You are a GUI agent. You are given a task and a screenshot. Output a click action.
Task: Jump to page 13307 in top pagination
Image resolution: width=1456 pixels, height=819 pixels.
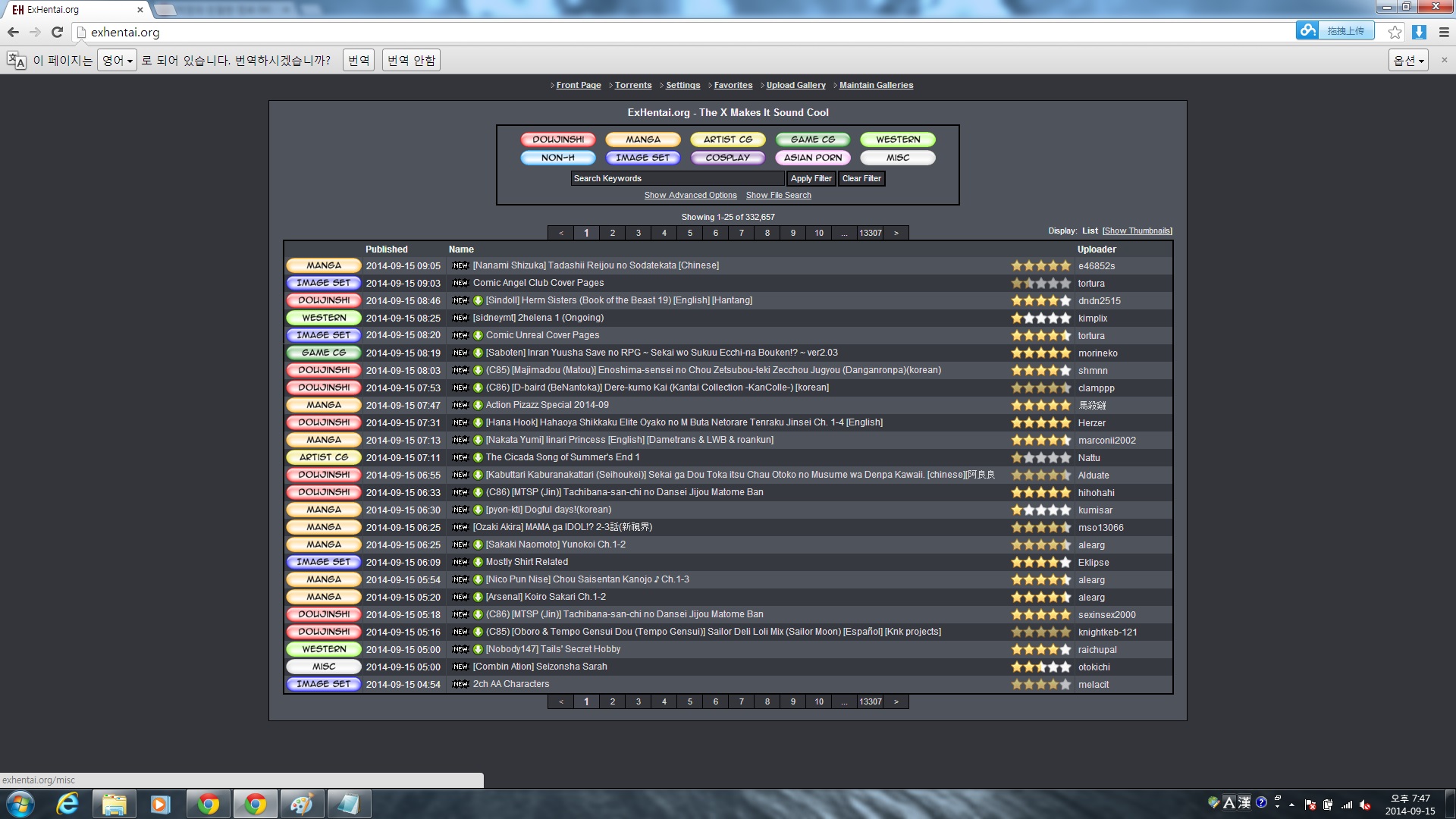(x=871, y=234)
